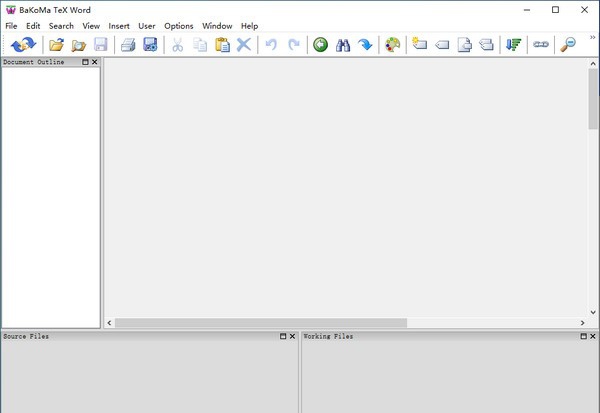This screenshot has width=600, height=413.
Task: Open the Options menu
Action: point(179,25)
